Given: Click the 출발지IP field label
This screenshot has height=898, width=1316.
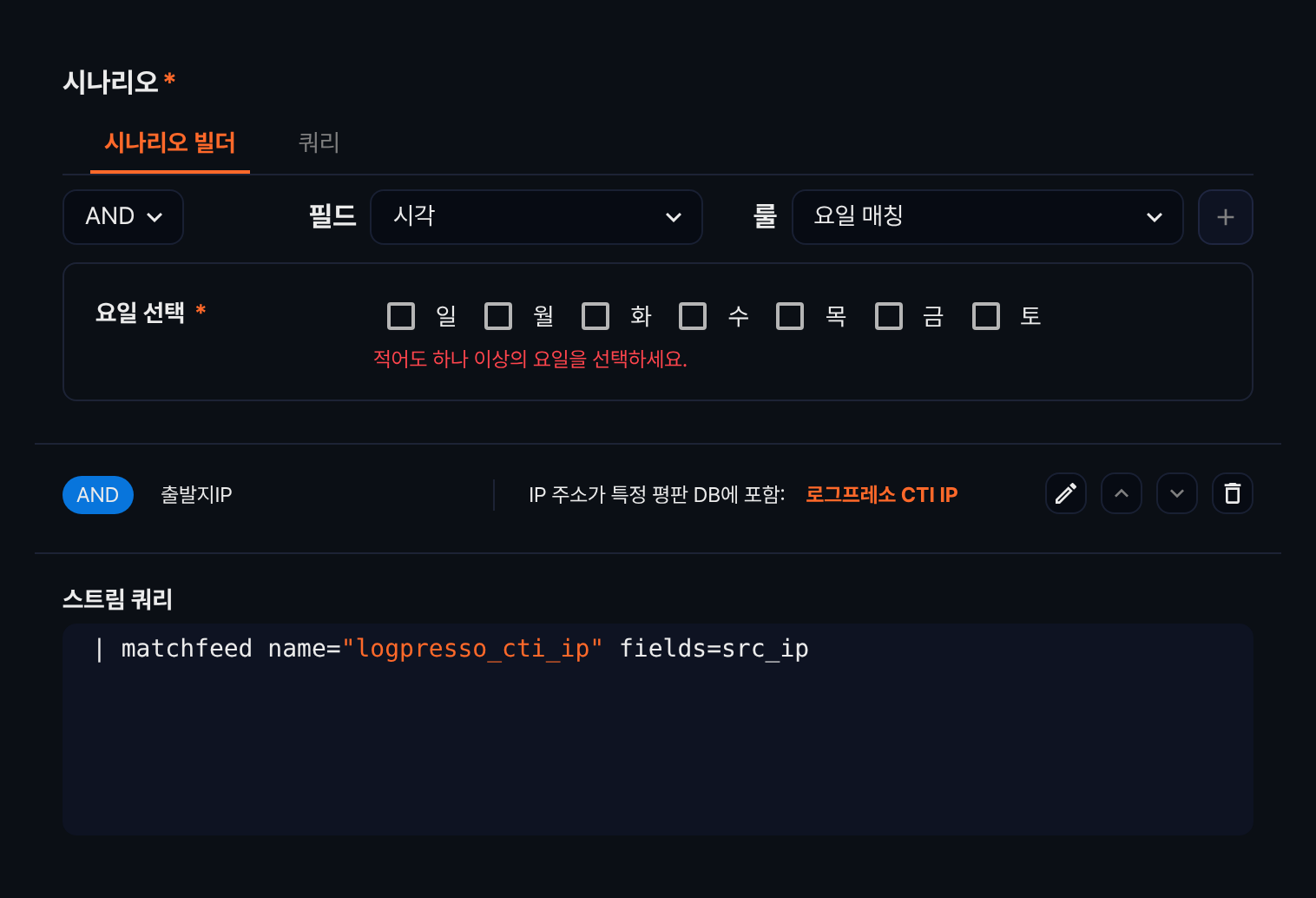Looking at the screenshot, I should pyautogui.click(x=196, y=495).
